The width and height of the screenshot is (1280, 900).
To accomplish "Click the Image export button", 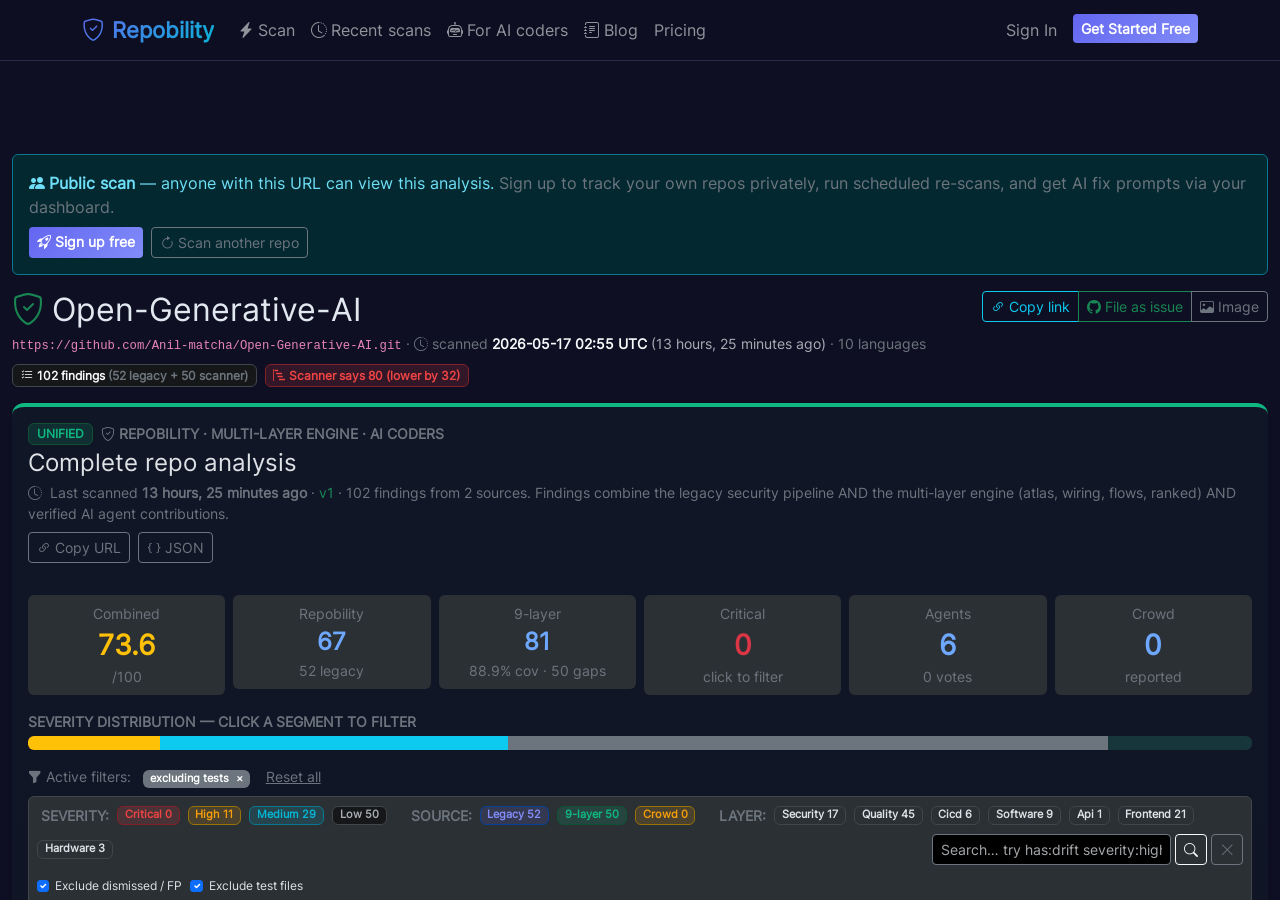I will tap(1229, 307).
